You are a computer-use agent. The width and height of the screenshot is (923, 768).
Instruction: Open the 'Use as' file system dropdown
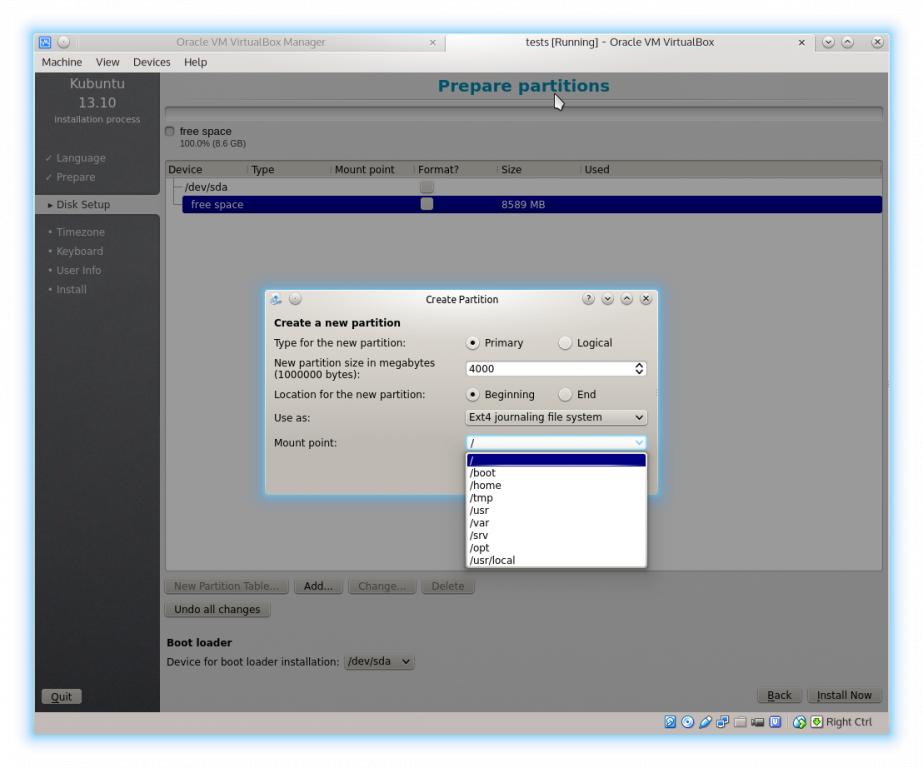click(x=556, y=417)
